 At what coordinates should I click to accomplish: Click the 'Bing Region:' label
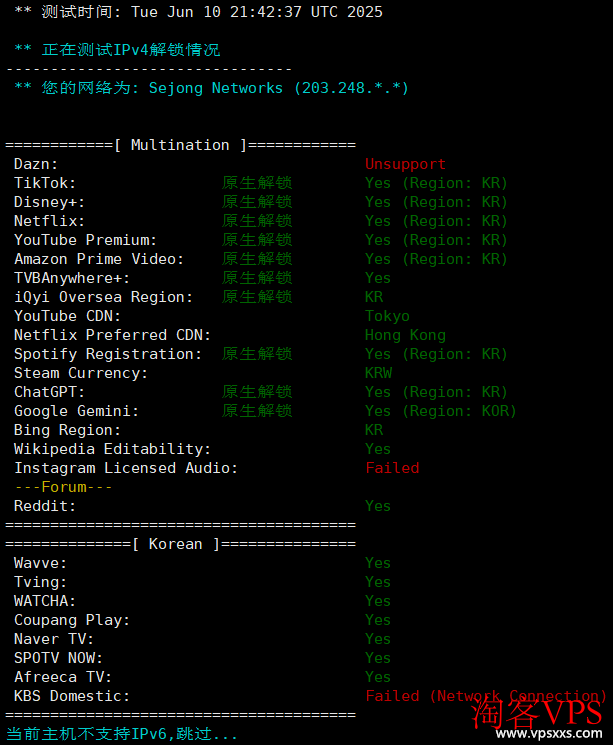click(x=67, y=430)
